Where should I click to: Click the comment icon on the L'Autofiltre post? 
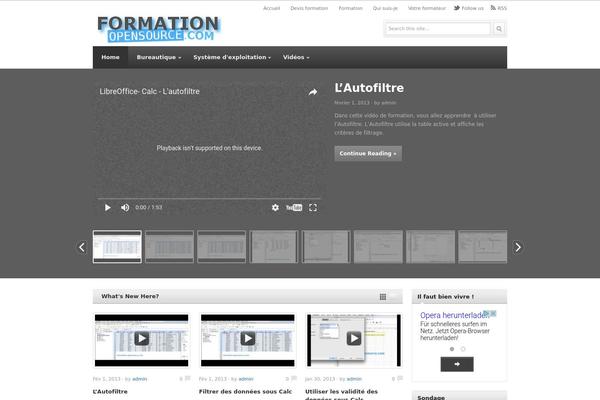pos(188,379)
